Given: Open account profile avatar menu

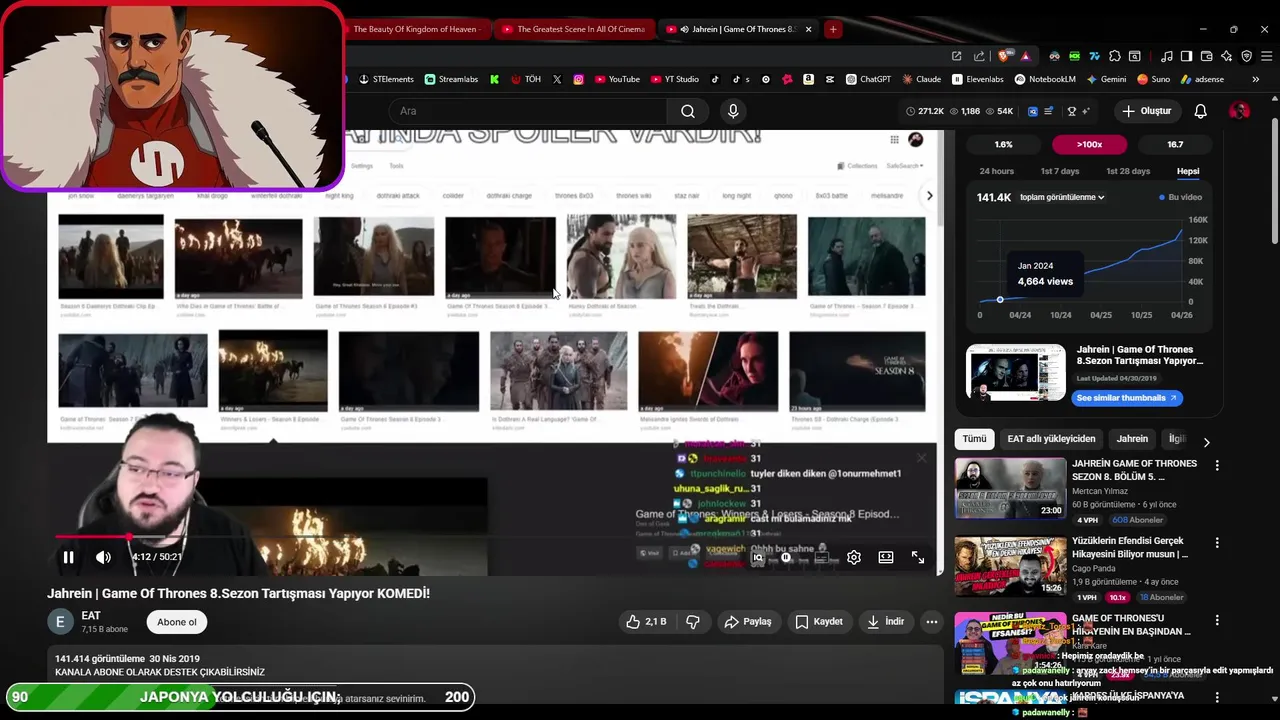Looking at the screenshot, I should [1239, 111].
